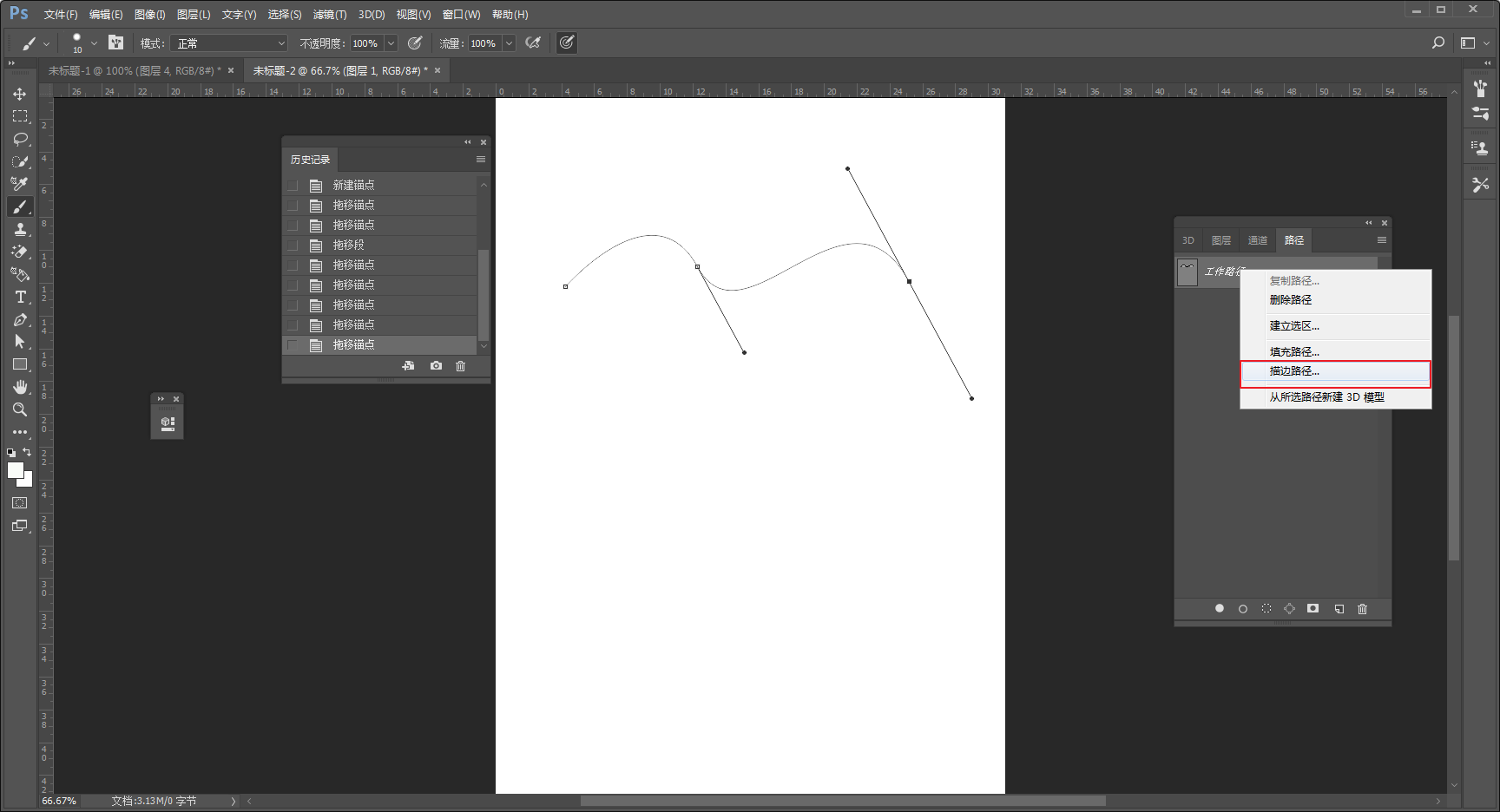Choose 删除路径 from context menu
Viewport: 1500px width, 812px height.
1335,300
